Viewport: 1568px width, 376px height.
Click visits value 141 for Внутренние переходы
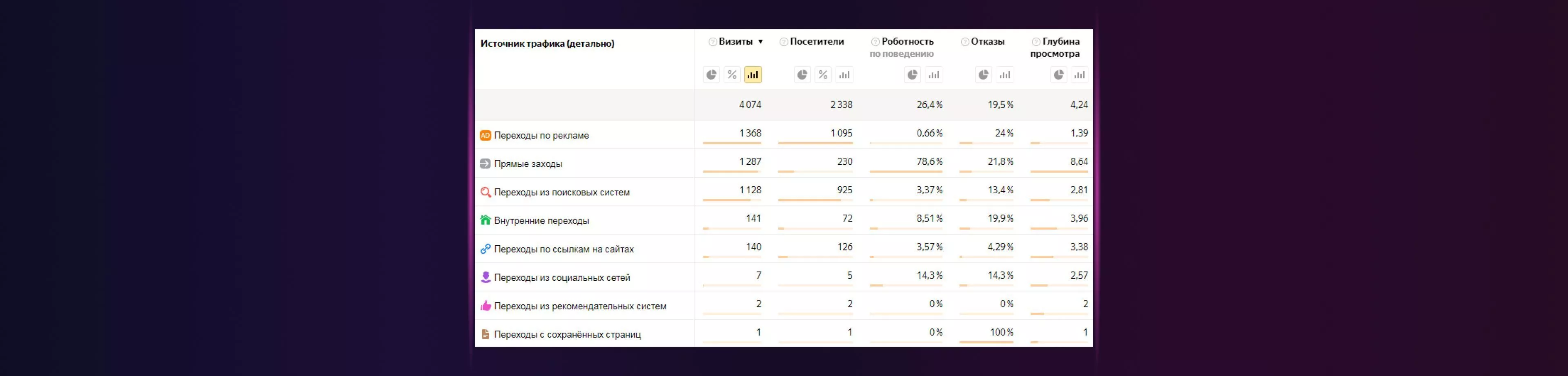pyautogui.click(x=753, y=218)
